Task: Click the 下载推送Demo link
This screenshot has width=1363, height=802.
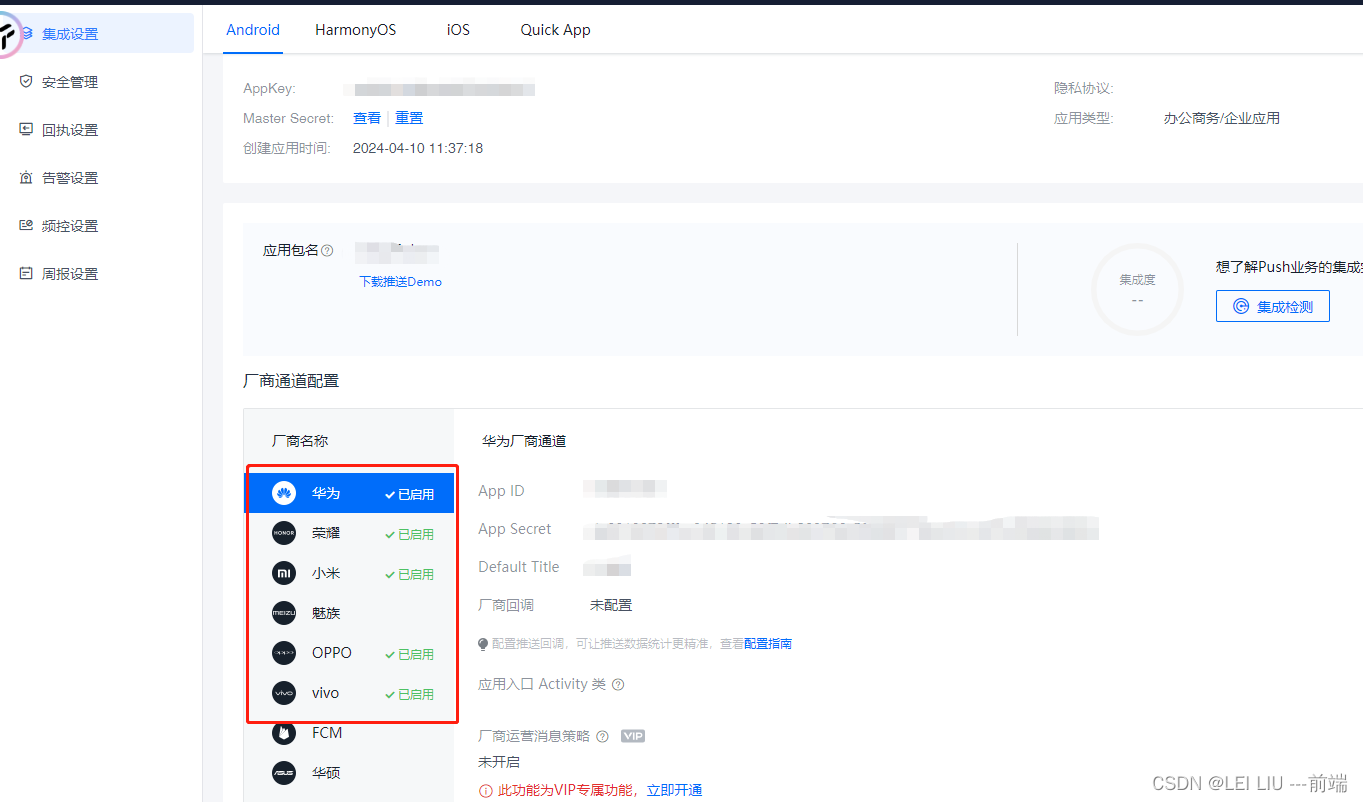Action: tap(401, 282)
